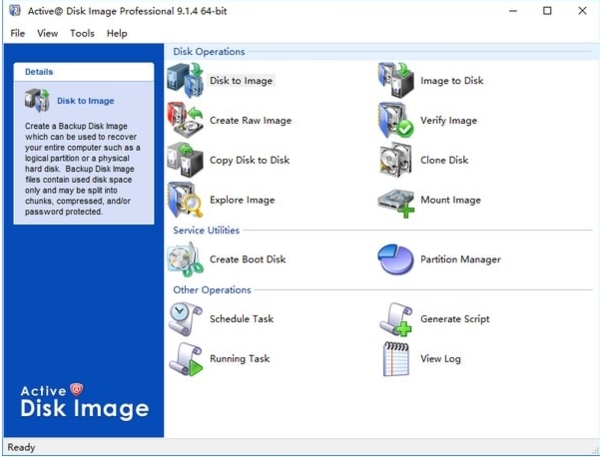Open the Explore Image magnifier icon
This screenshot has width=600, height=457.
pos(186,200)
